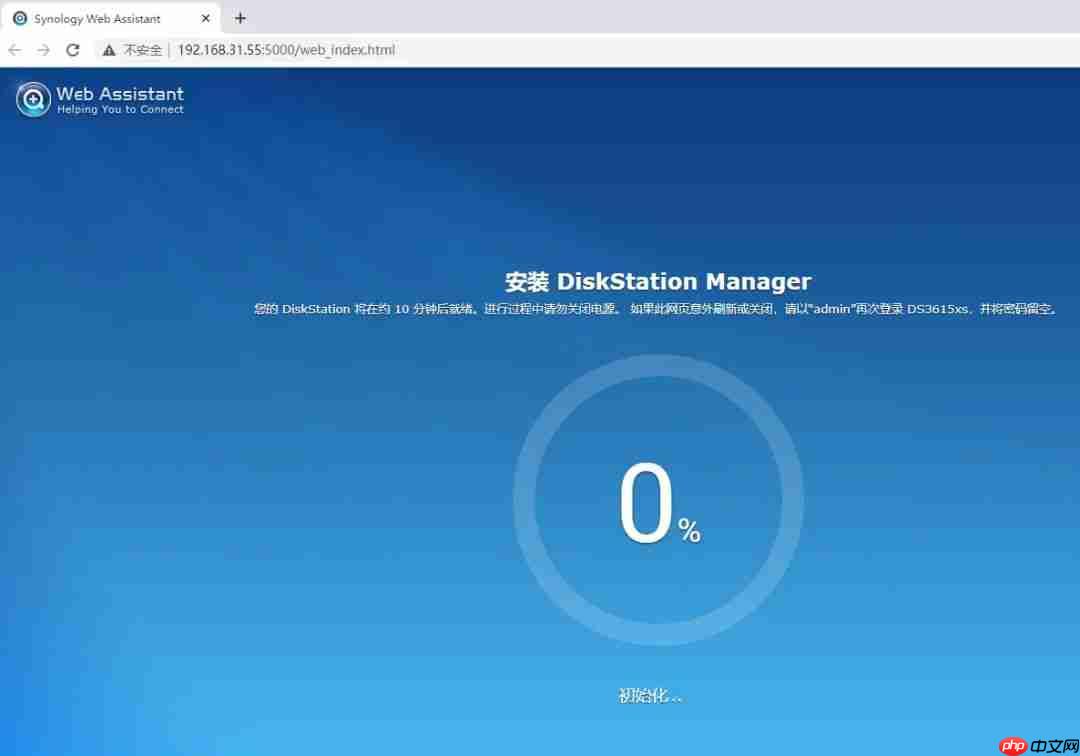The width and height of the screenshot is (1080, 756).
Task: Click the Synology Web Assistant favicon on the tab
Action: (22, 18)
